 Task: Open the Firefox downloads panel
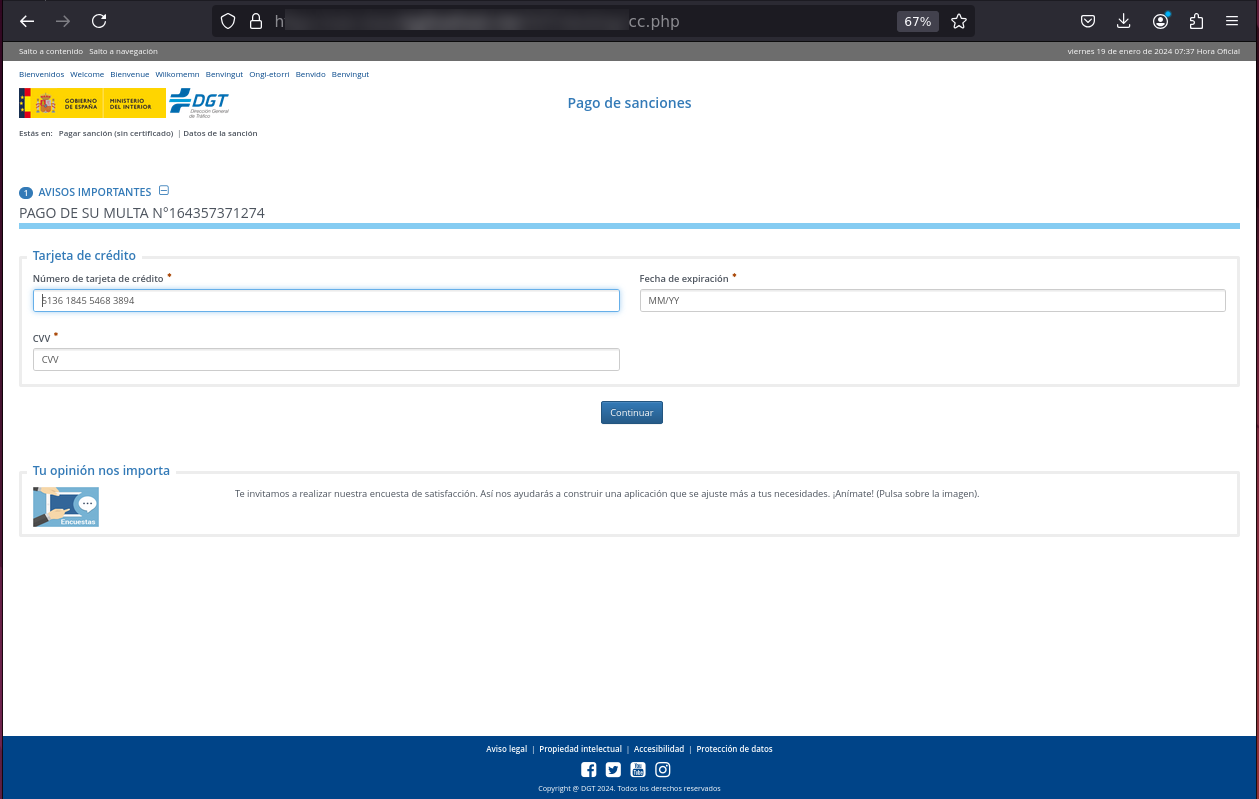1124,21
